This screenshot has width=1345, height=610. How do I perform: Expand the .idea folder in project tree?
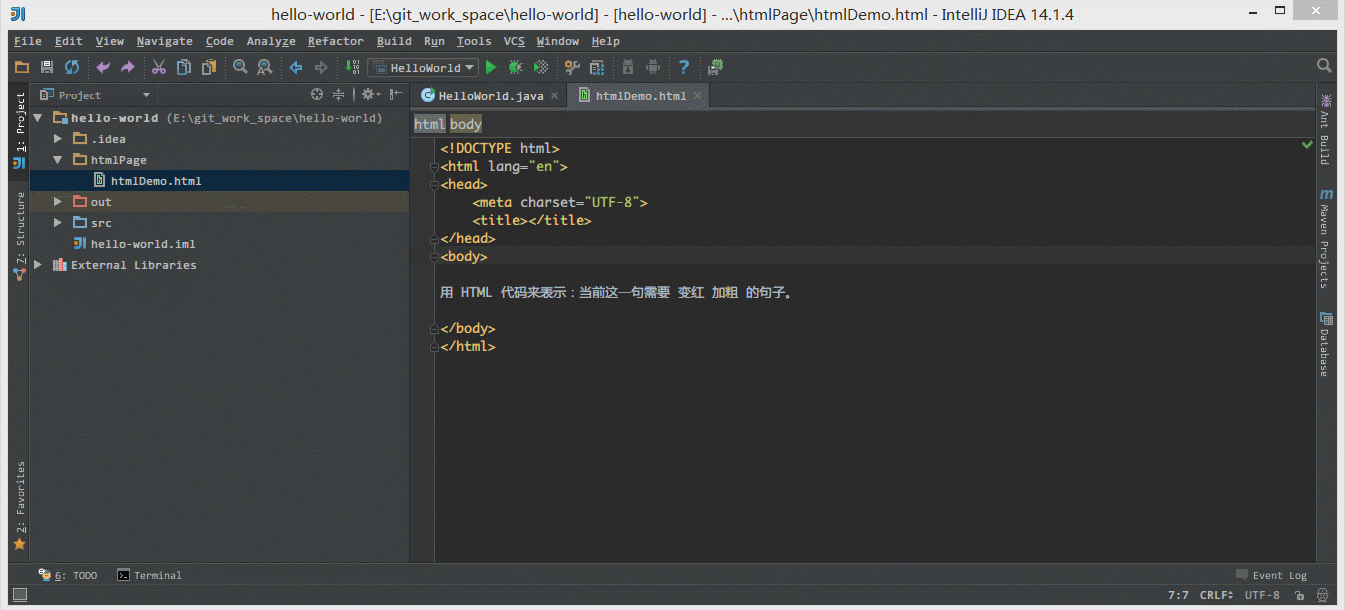(58, 139)
